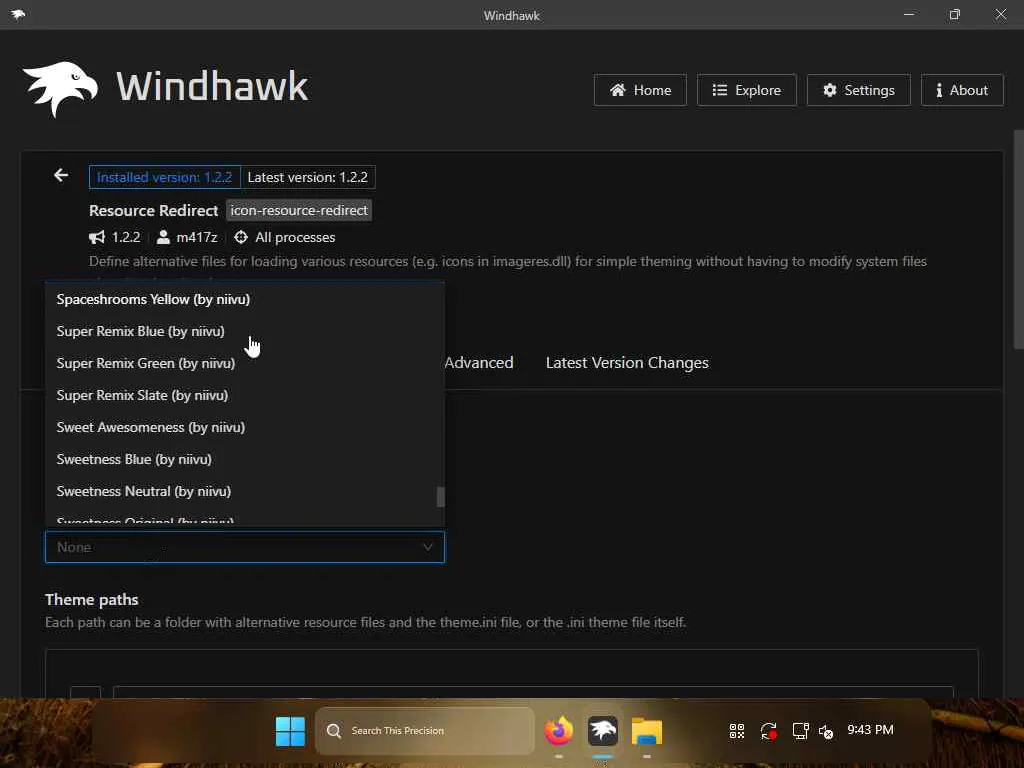Go back using the left arrow icon
The width and height of the screenshot is (1024, 768).
point(61,176)
